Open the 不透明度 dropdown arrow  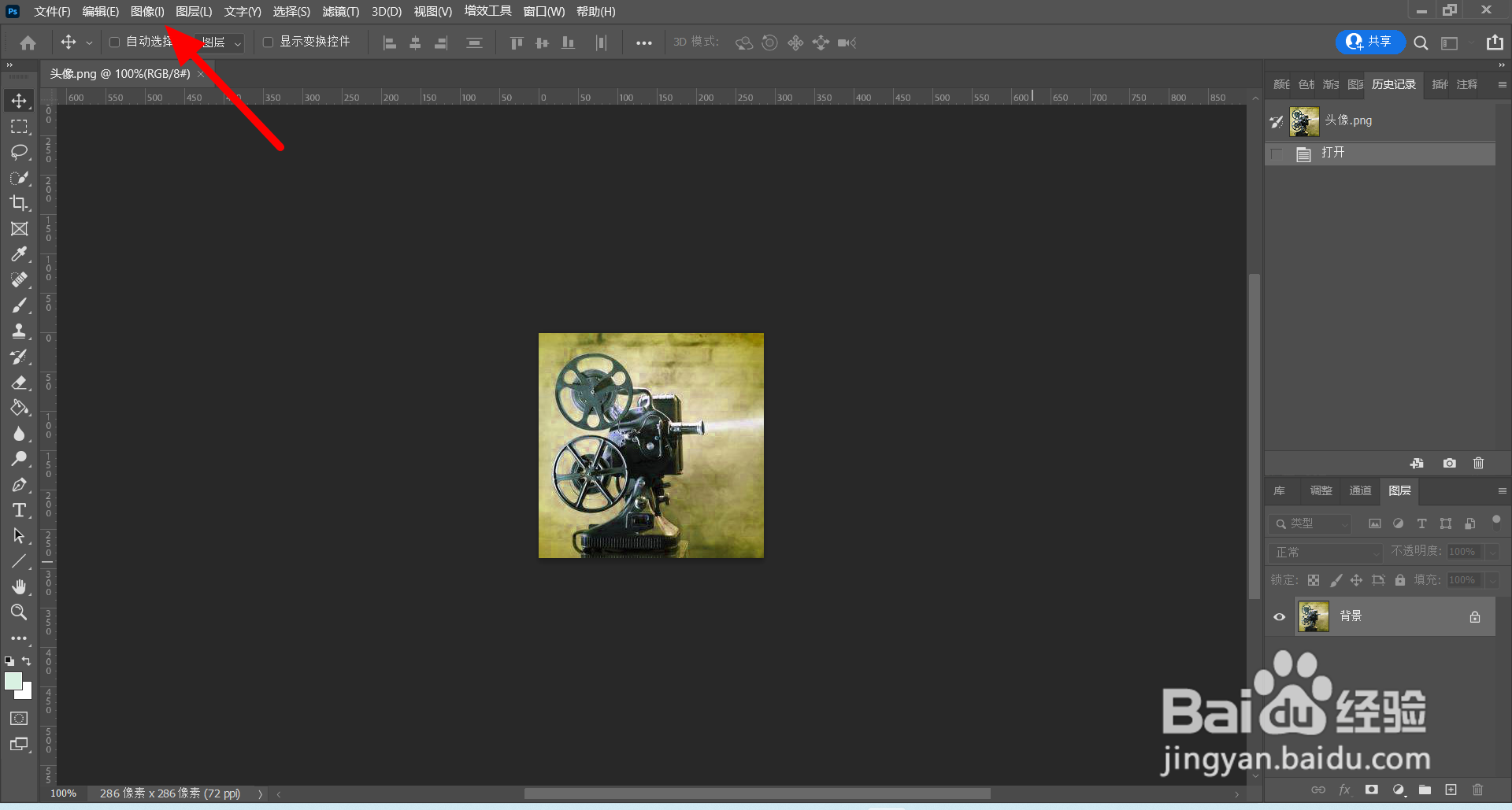1492,552
